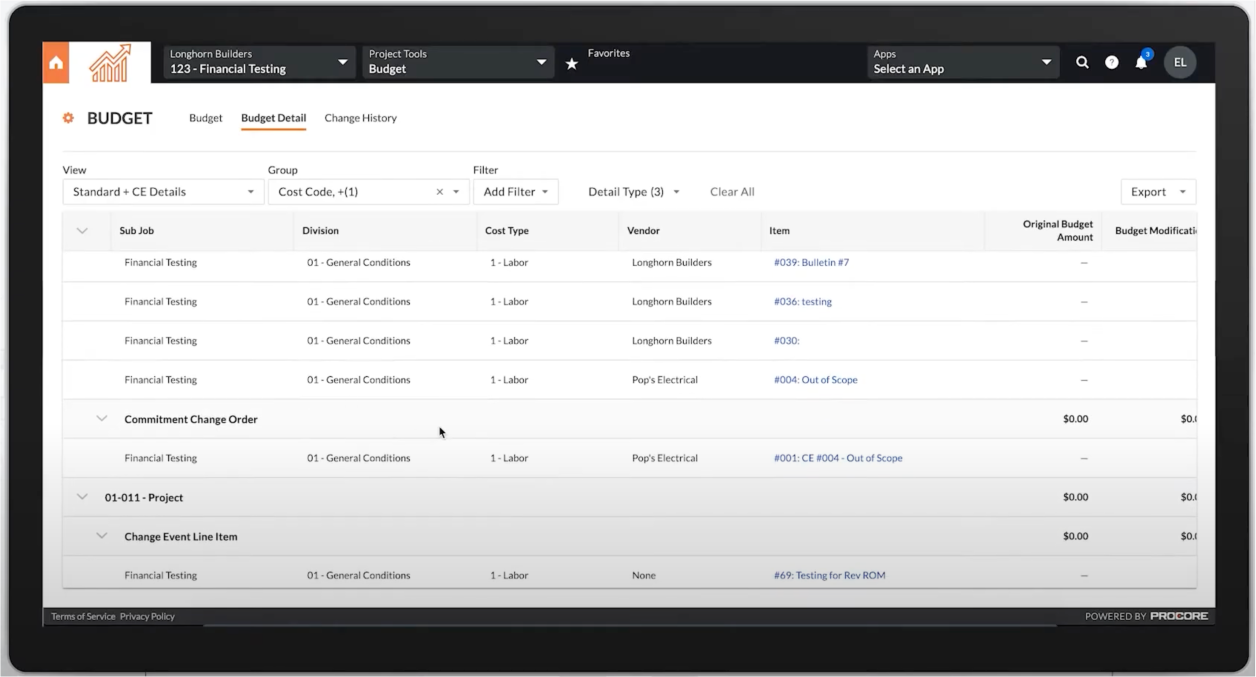Click the orange Budget settings gear icon
Viewport: 1256px width, 677px height.
(x=69, y=118)
